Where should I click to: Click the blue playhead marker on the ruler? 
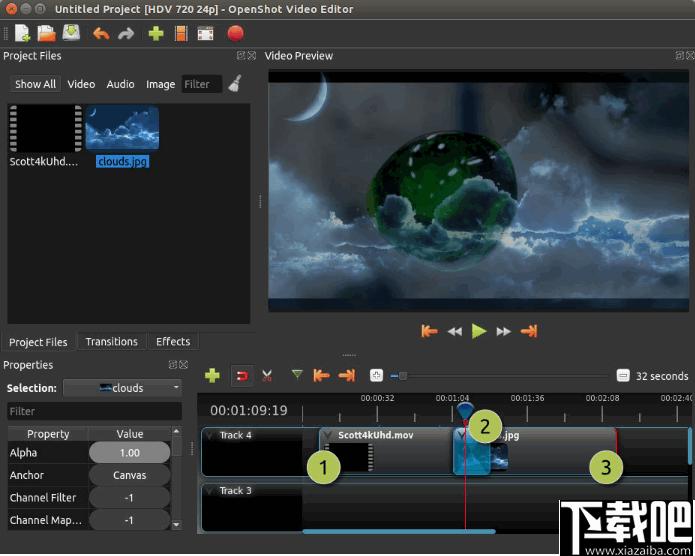tap(465, 411)
